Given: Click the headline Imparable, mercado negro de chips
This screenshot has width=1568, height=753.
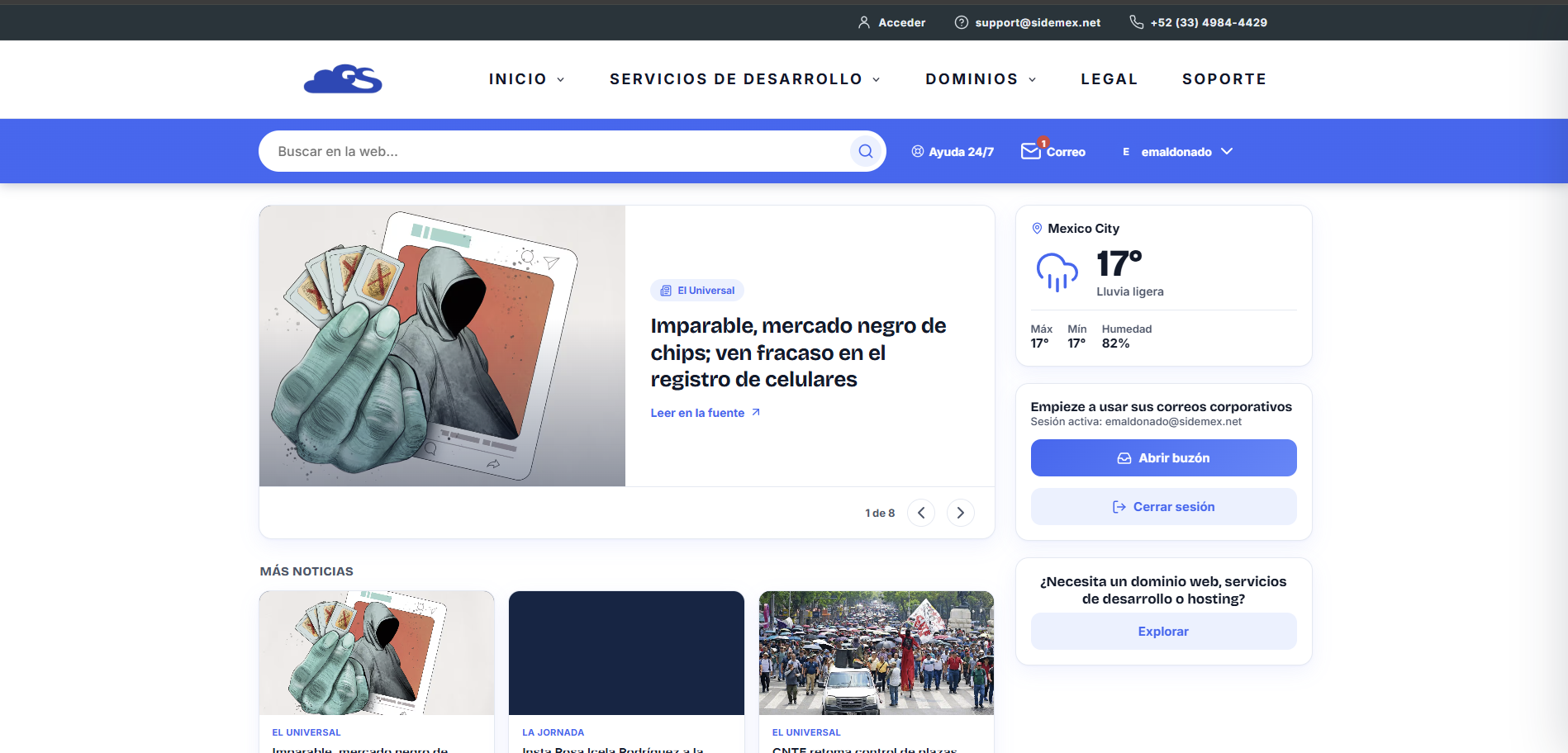Looking at the screenshot, I should 798,353.
